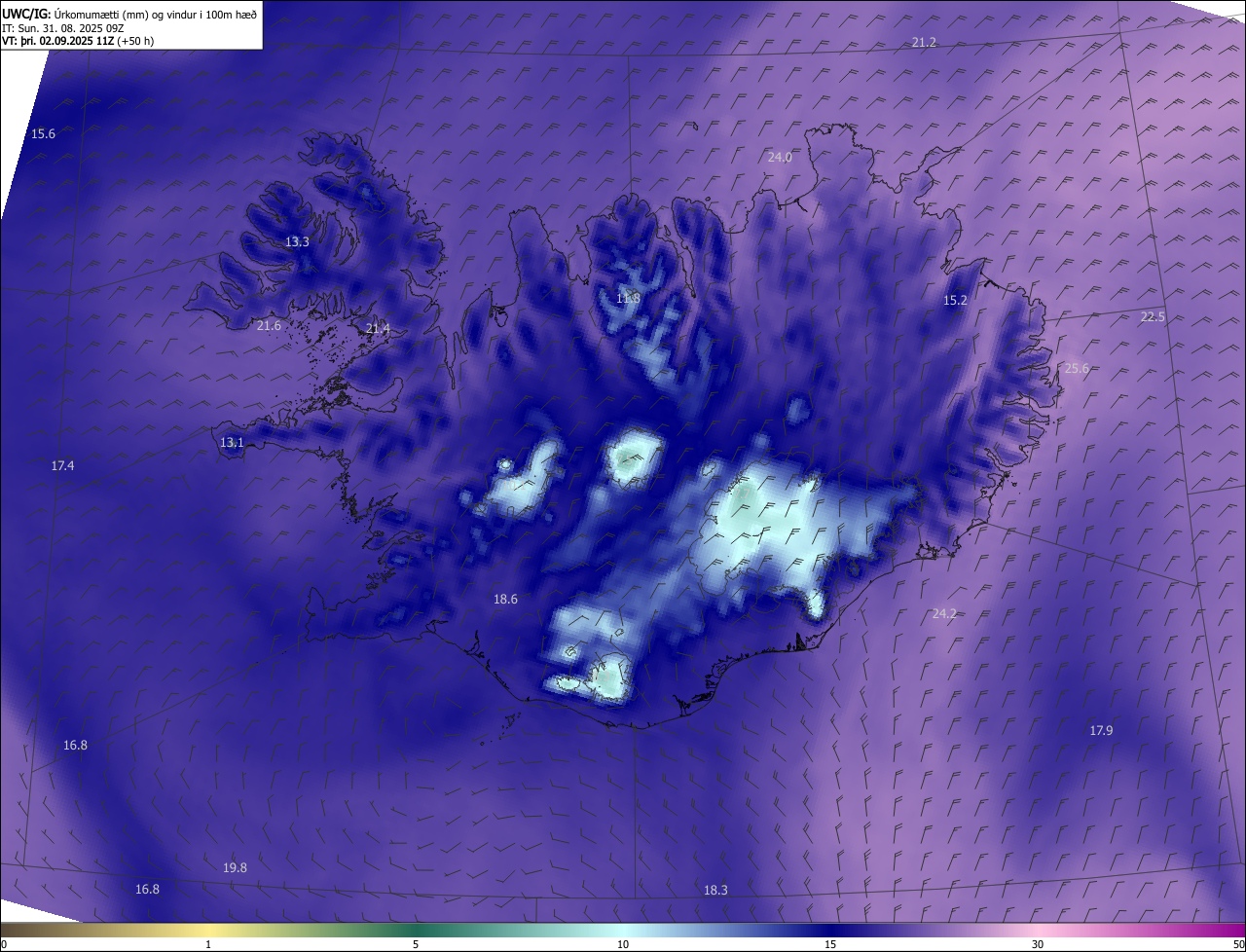Click the legend tick label '10'
Image resolution: width=1246 pixels, height=952 pixels.
623,945
